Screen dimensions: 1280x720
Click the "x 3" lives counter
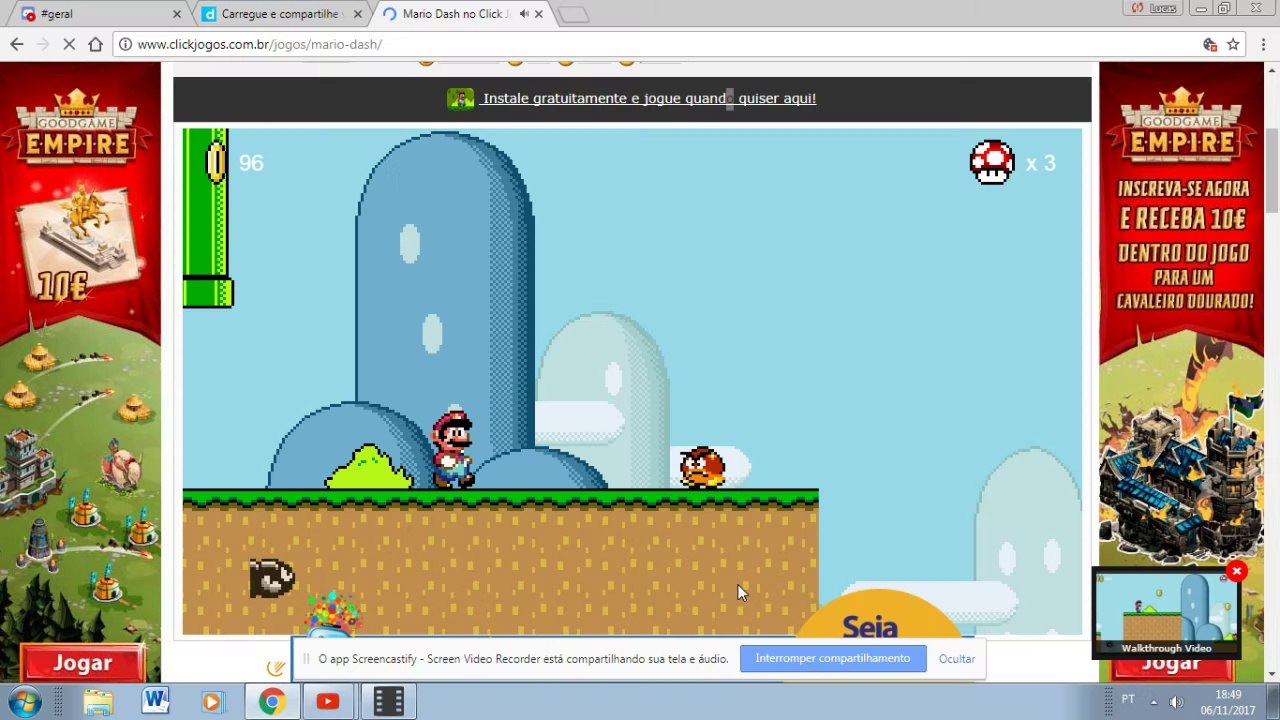1040,163
